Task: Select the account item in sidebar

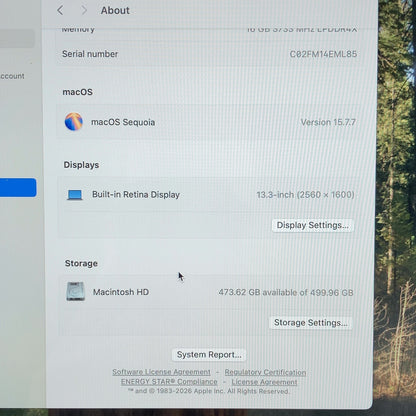Action: point(12,76)
